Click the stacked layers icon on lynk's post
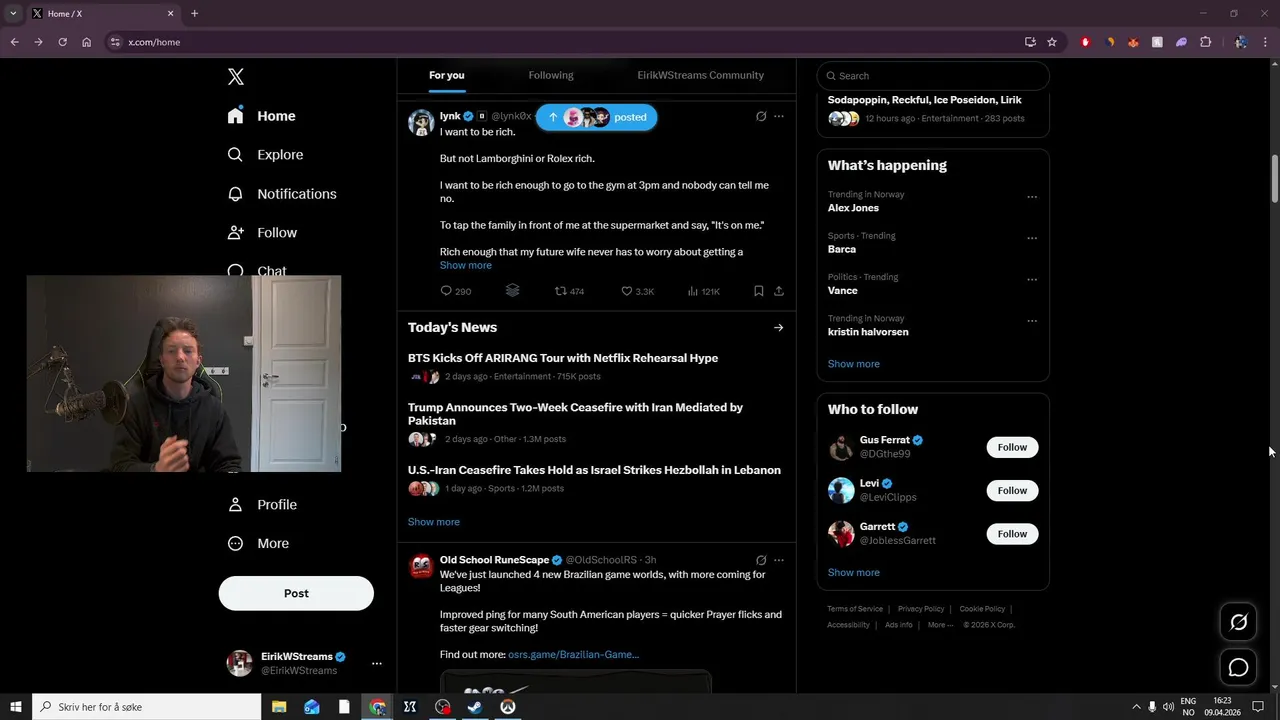1280x720 pixels. pos(512,291)
